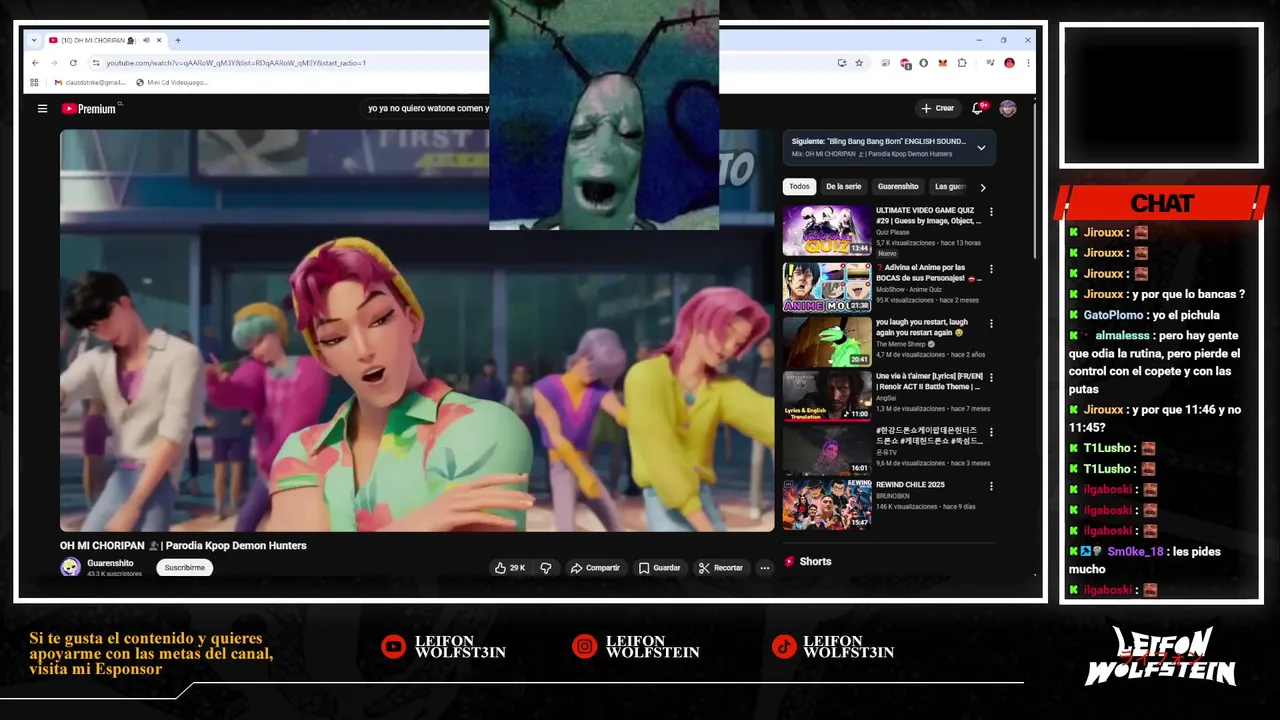1280x720 pixels.
Task: Click the Shorts section header
Action: (808, 561)
